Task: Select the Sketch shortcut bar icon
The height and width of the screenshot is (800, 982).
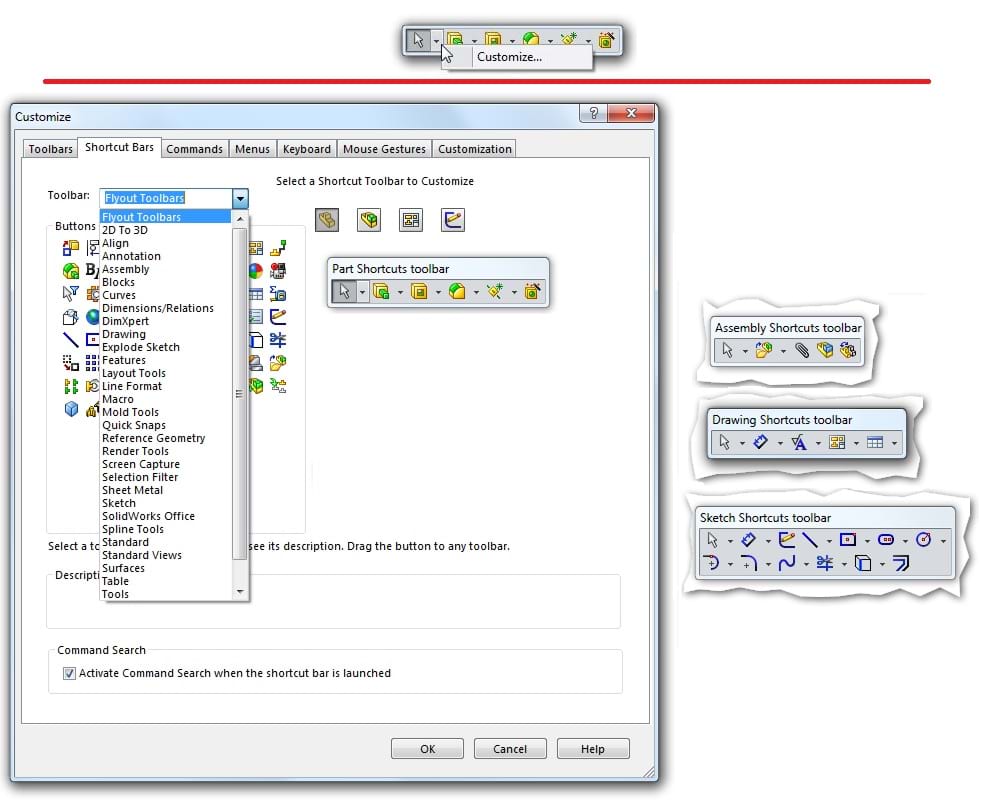Action: coord(453,220)
